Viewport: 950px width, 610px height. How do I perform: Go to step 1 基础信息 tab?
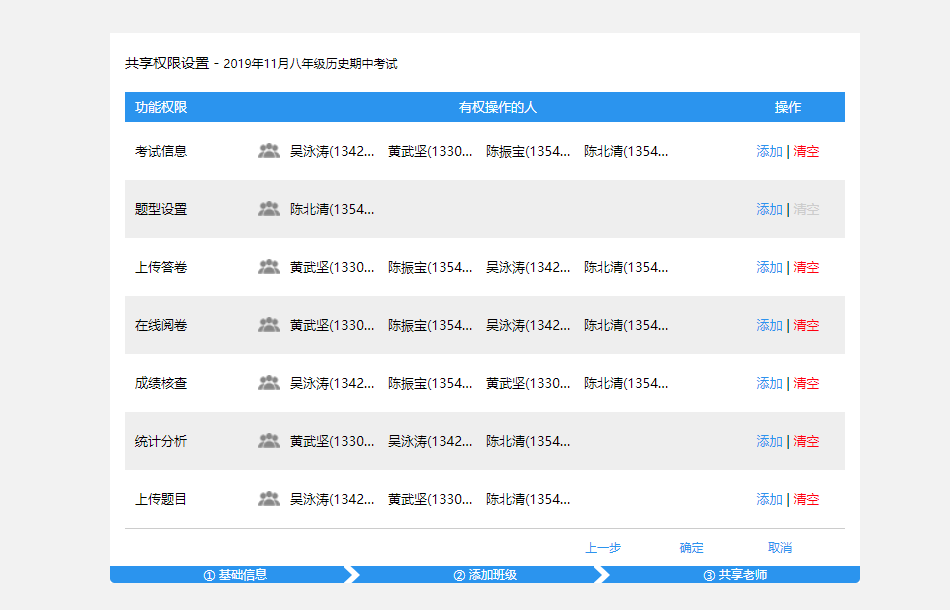[x=235, y=575]
